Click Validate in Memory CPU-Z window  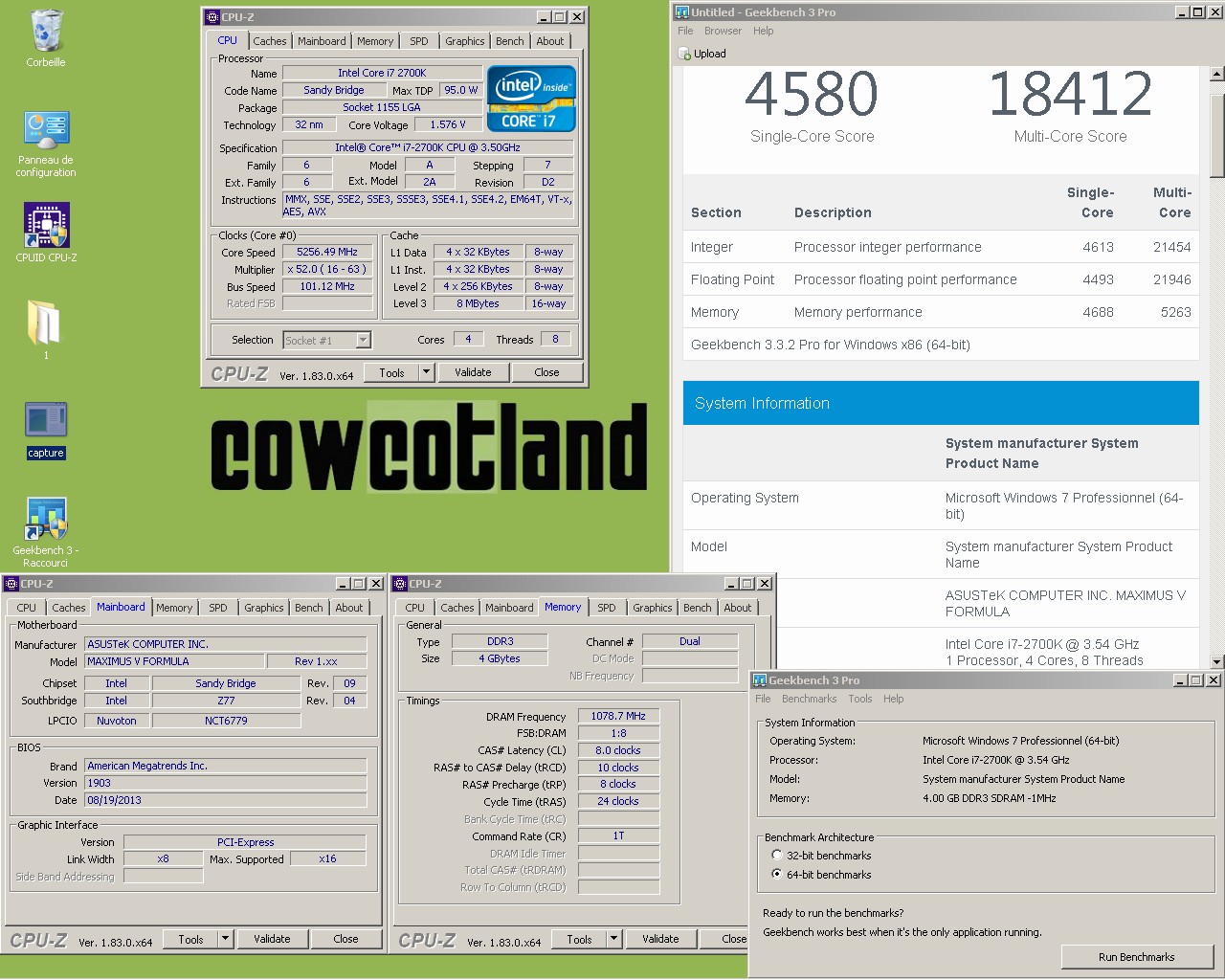point(660,939)
